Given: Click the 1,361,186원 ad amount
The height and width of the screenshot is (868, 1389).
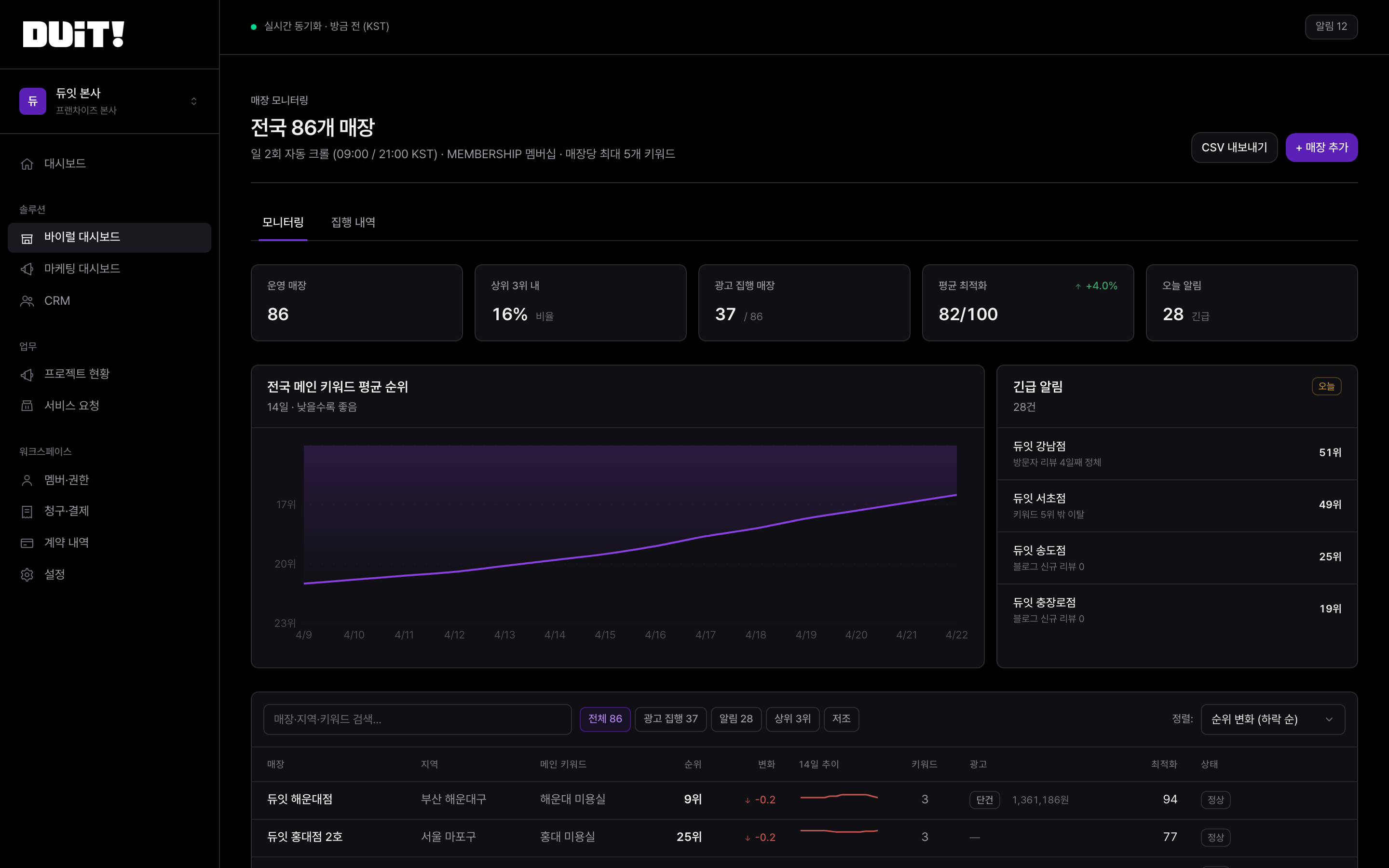Looking at the screenshot, I should coord(1040,800).
